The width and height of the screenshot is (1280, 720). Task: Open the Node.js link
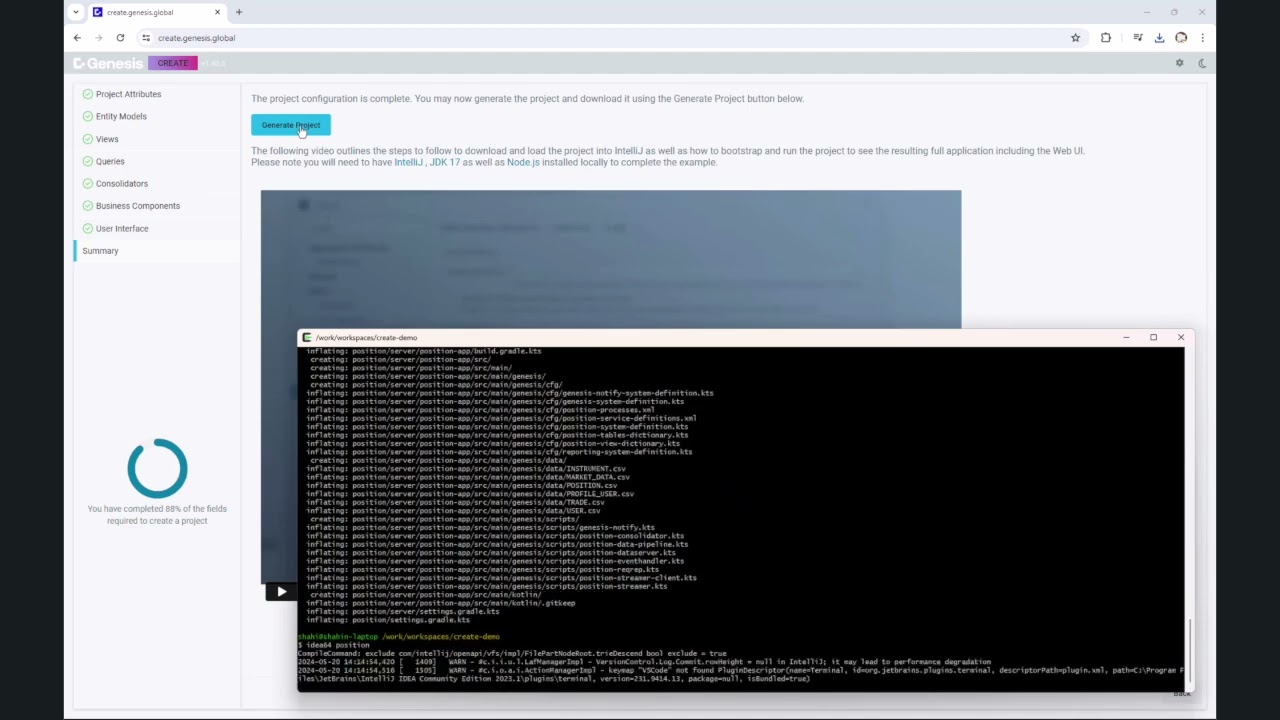click(523, 162)
